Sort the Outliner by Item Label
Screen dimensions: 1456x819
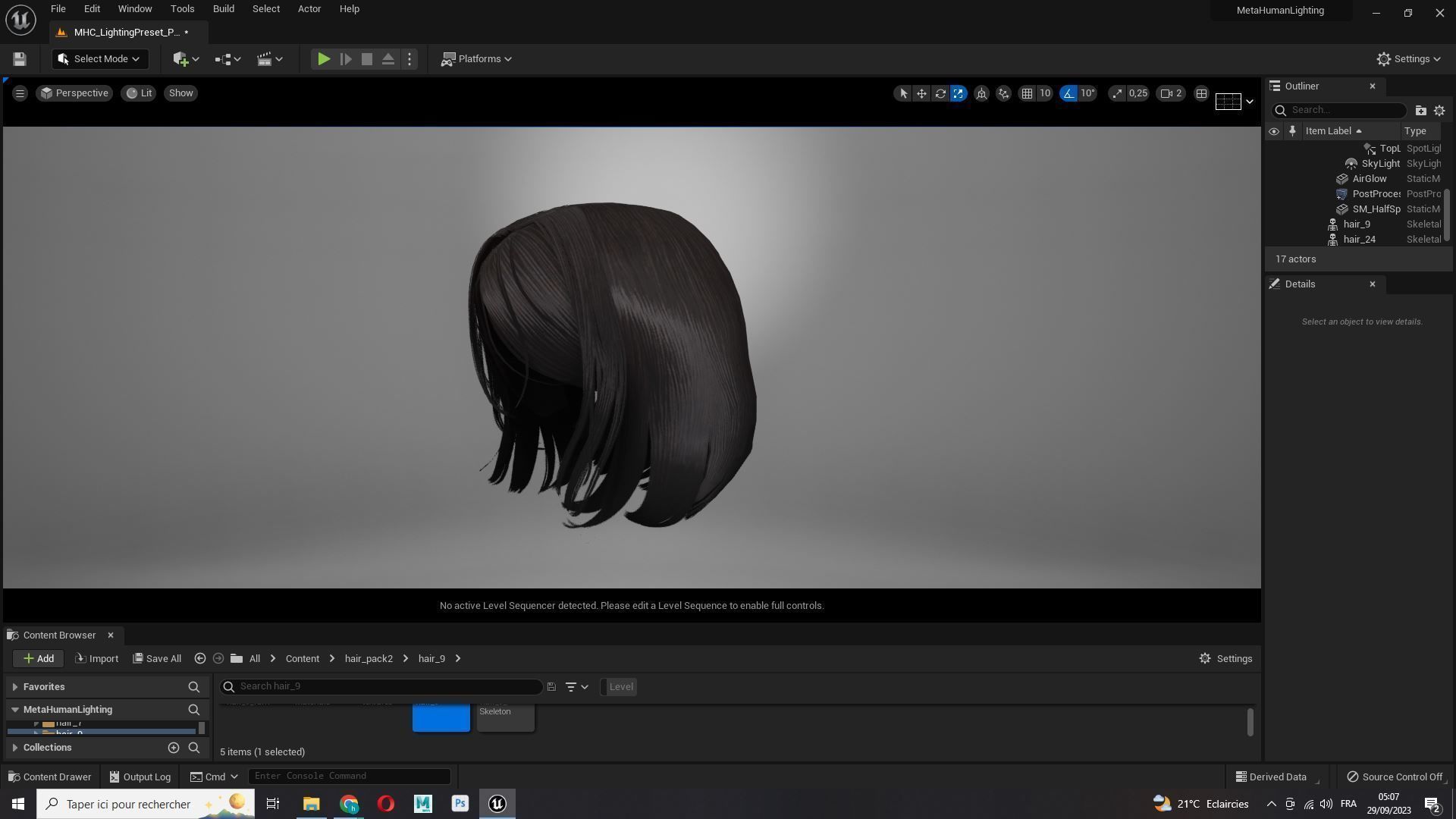[1334, 131]
